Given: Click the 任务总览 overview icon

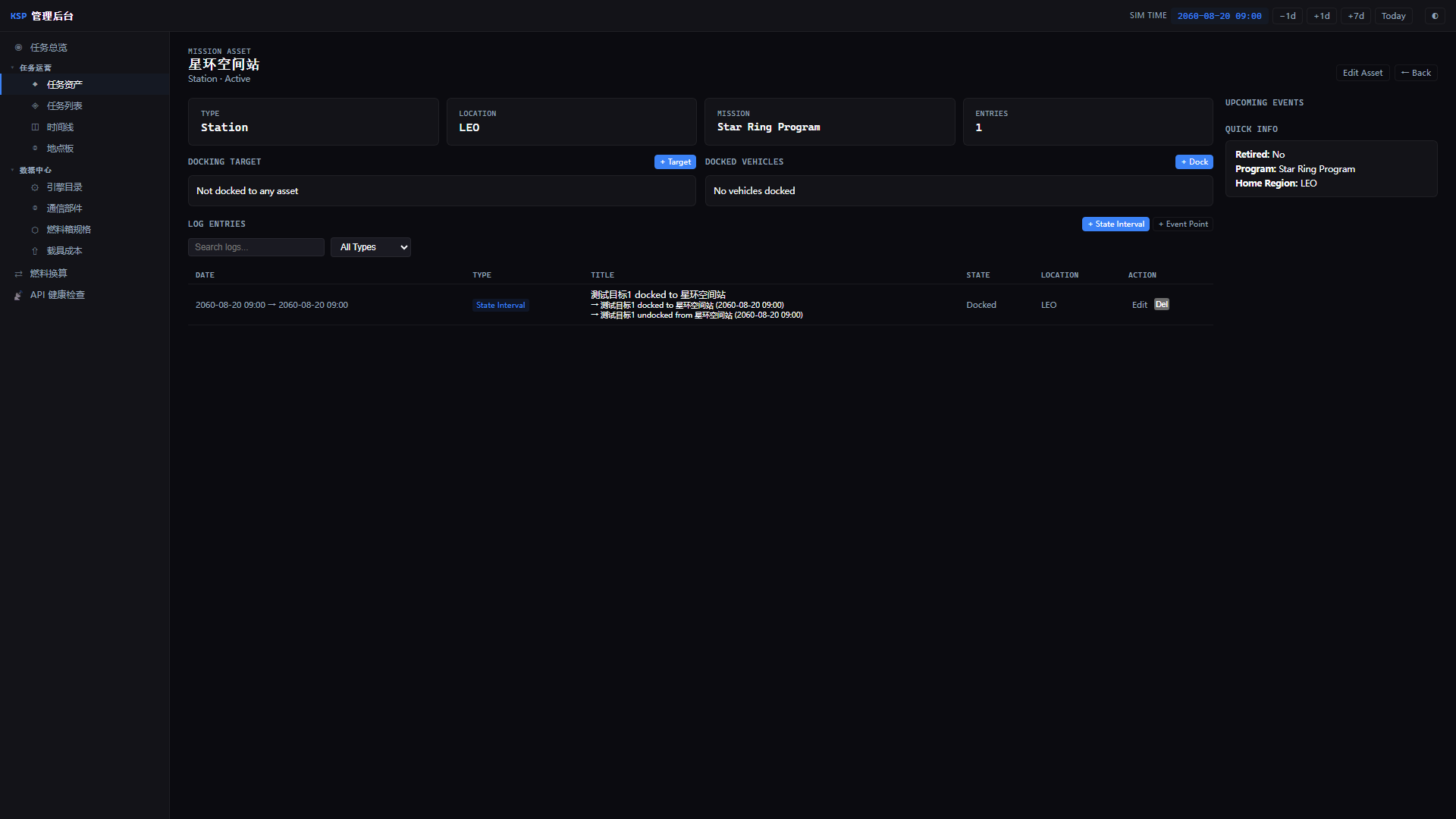Looking at the screenshot, I should (18, 47).
